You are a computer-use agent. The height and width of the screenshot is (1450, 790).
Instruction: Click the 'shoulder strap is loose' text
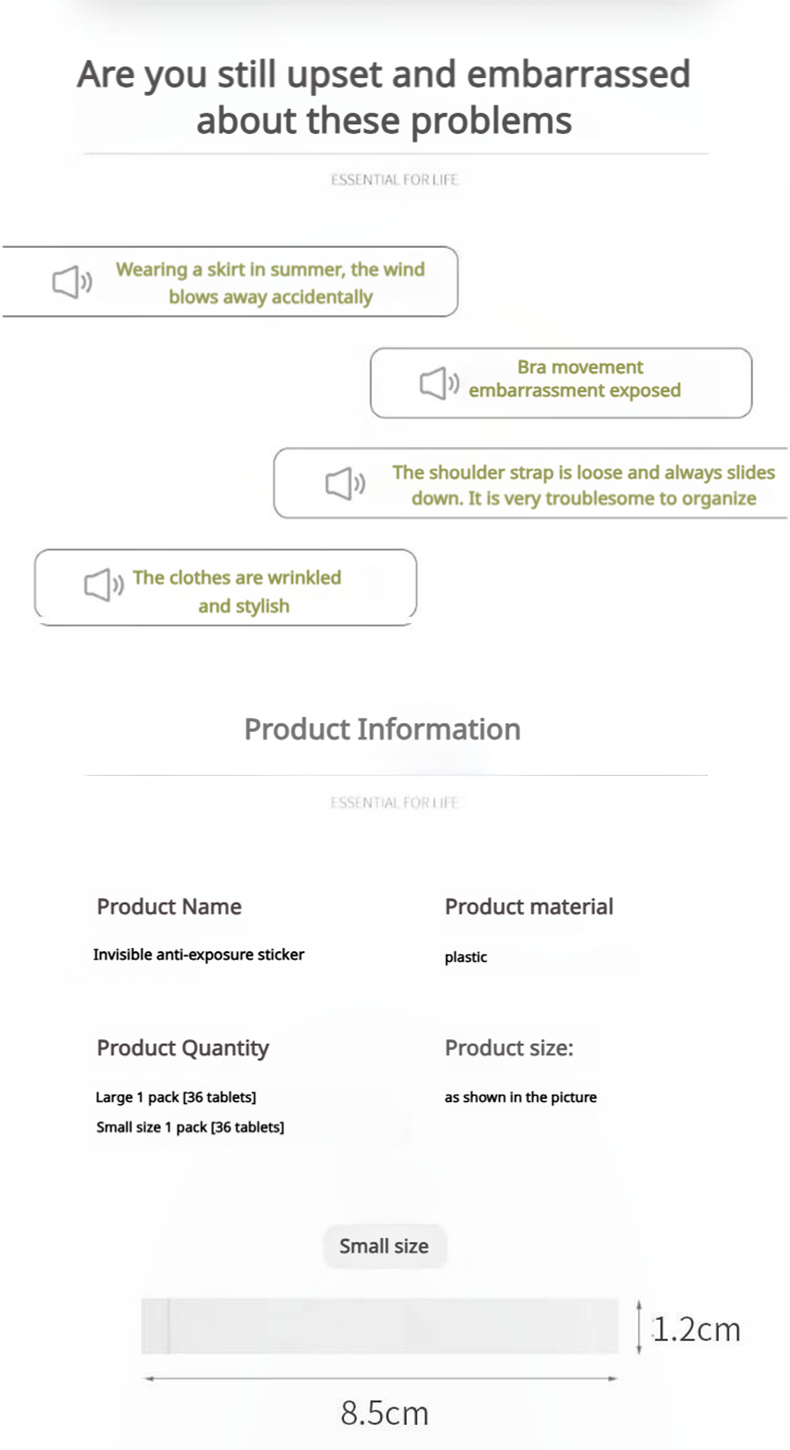tap(584, 485)
